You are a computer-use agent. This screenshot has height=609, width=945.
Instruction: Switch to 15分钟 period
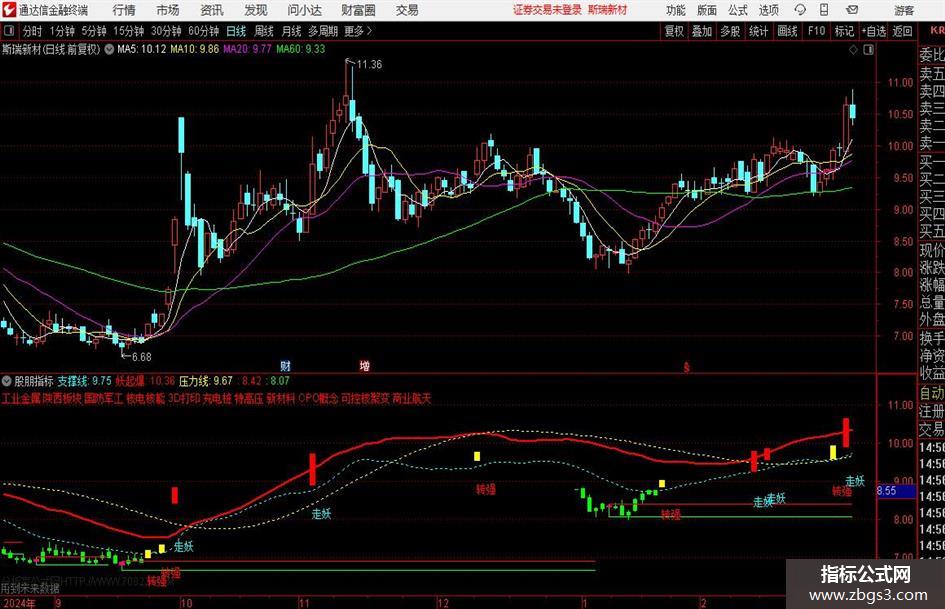click(x=128, y=31)
